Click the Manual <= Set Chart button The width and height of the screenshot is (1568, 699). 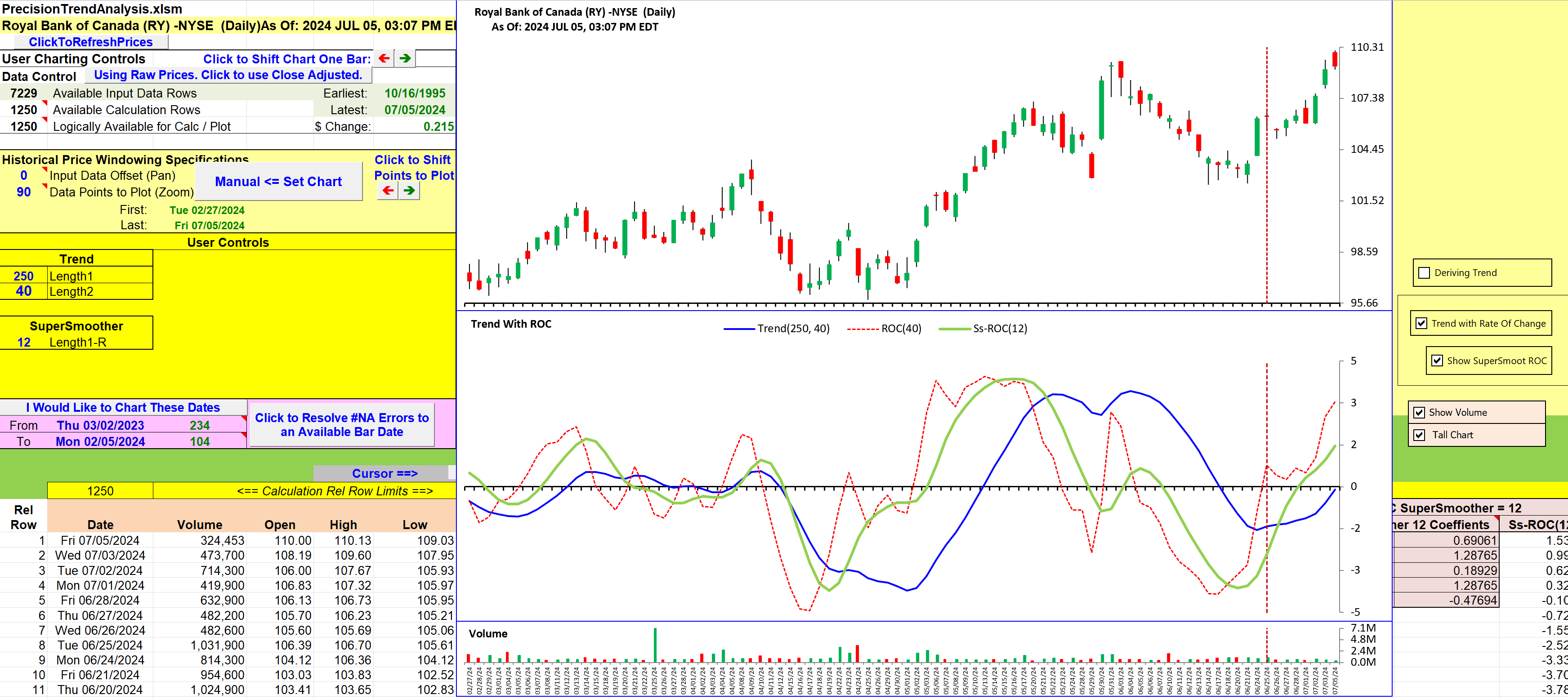click(x=278, y=181)
